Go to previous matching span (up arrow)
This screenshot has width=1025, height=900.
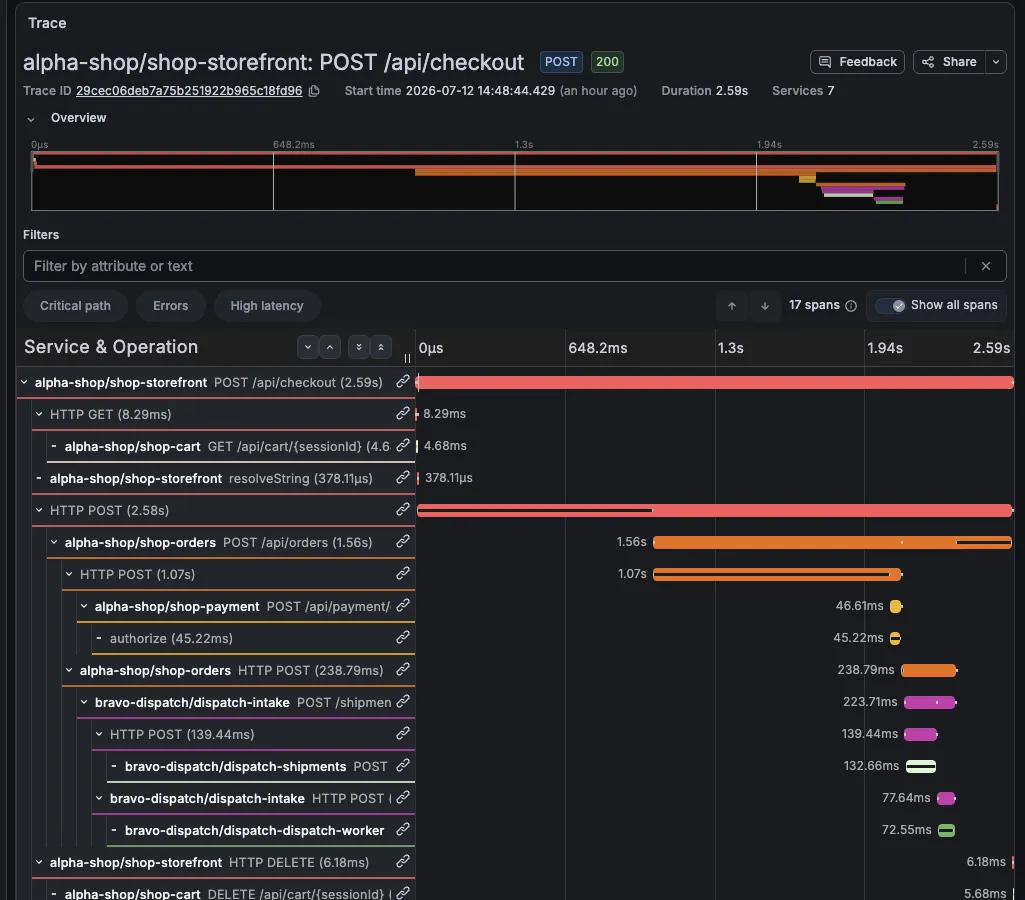(x=732, y=306)
